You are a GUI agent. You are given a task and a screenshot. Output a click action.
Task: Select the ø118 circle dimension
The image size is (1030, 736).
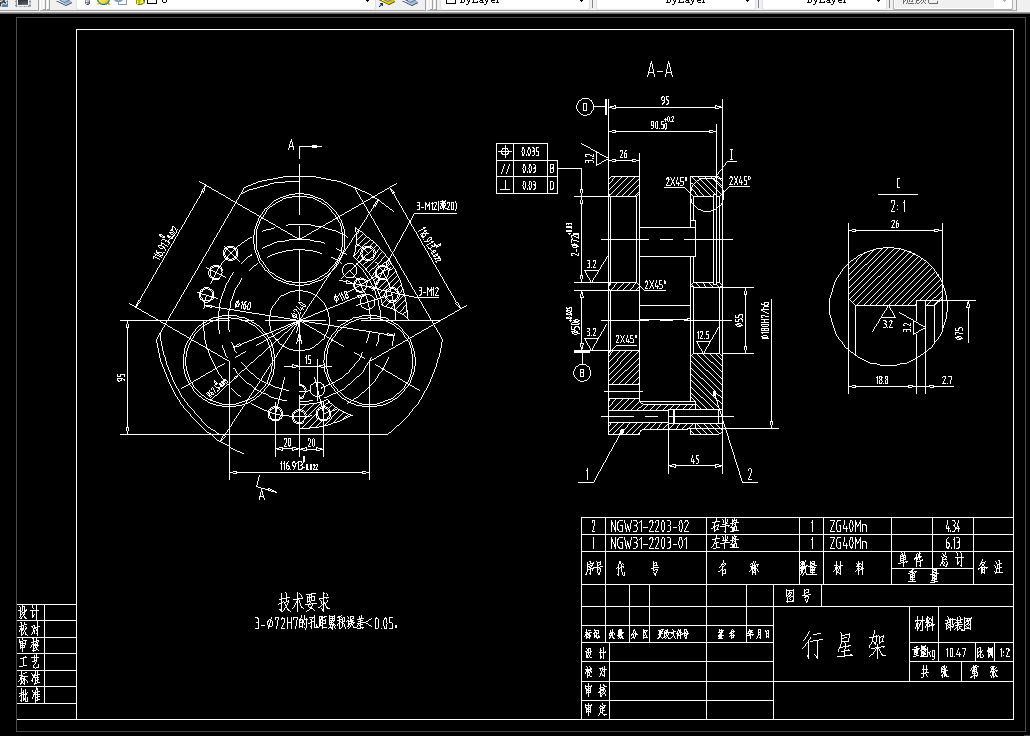[342, 296]
